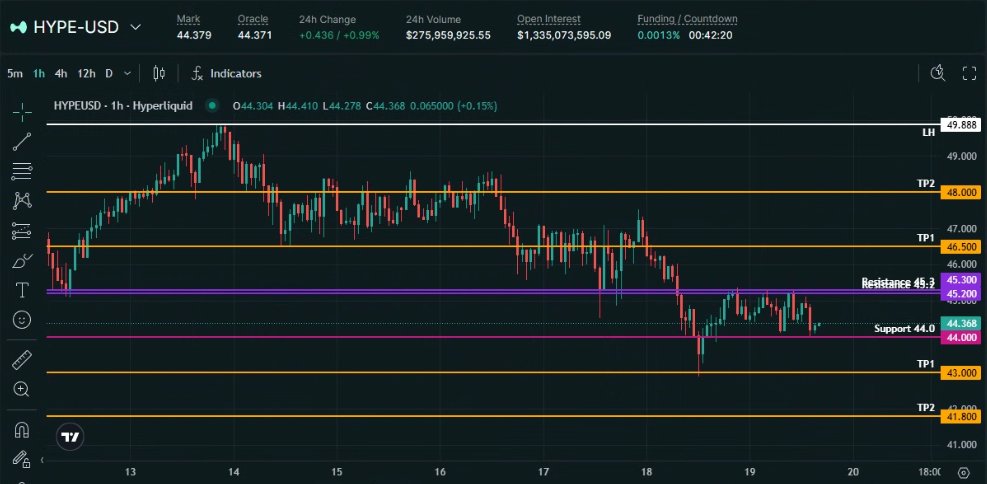987x484 pixels.
Task: Click the 45.300 purple price label
Action: [x=961, y=280]
